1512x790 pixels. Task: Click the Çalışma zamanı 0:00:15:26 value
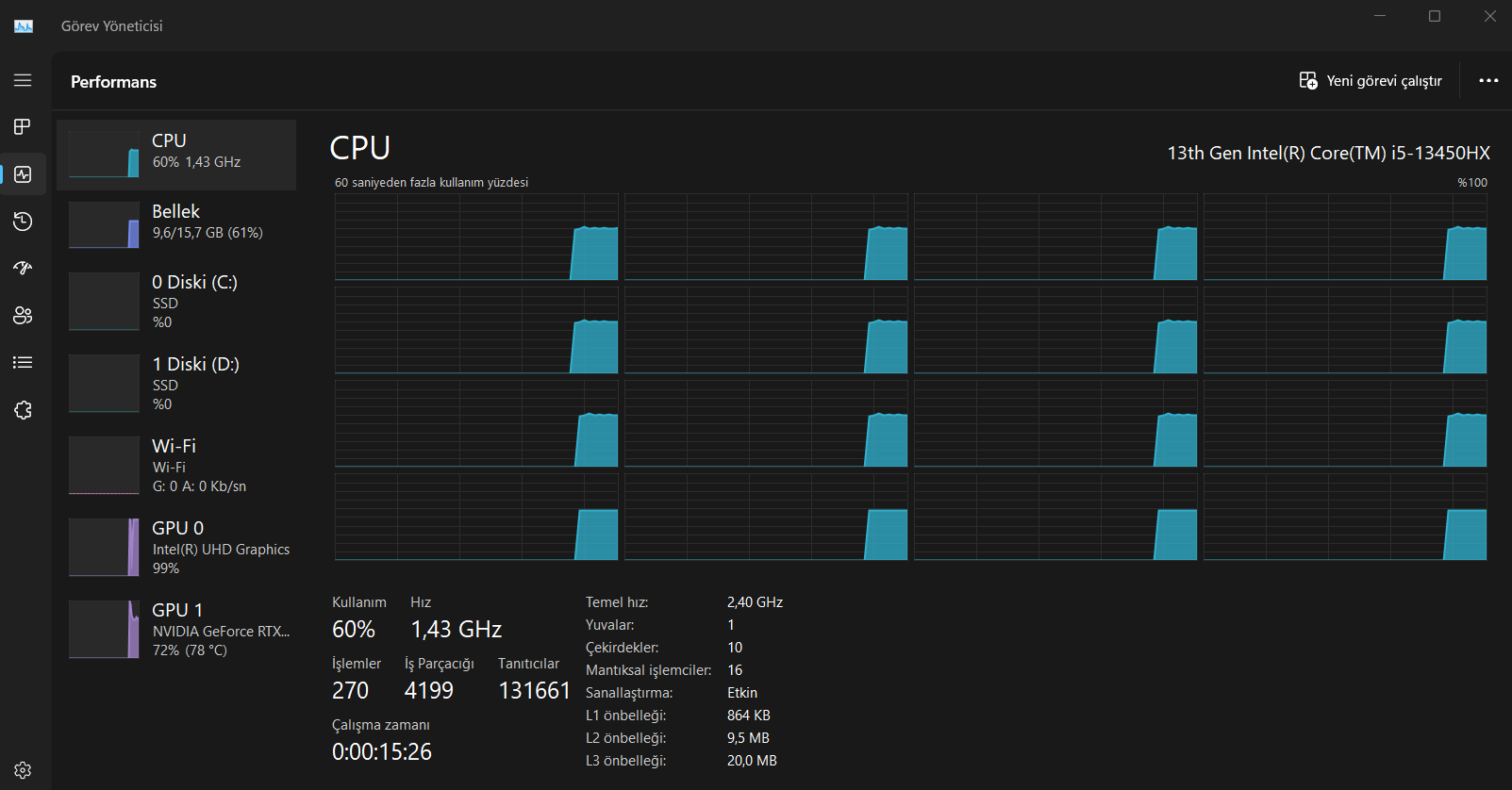point(382,752)
